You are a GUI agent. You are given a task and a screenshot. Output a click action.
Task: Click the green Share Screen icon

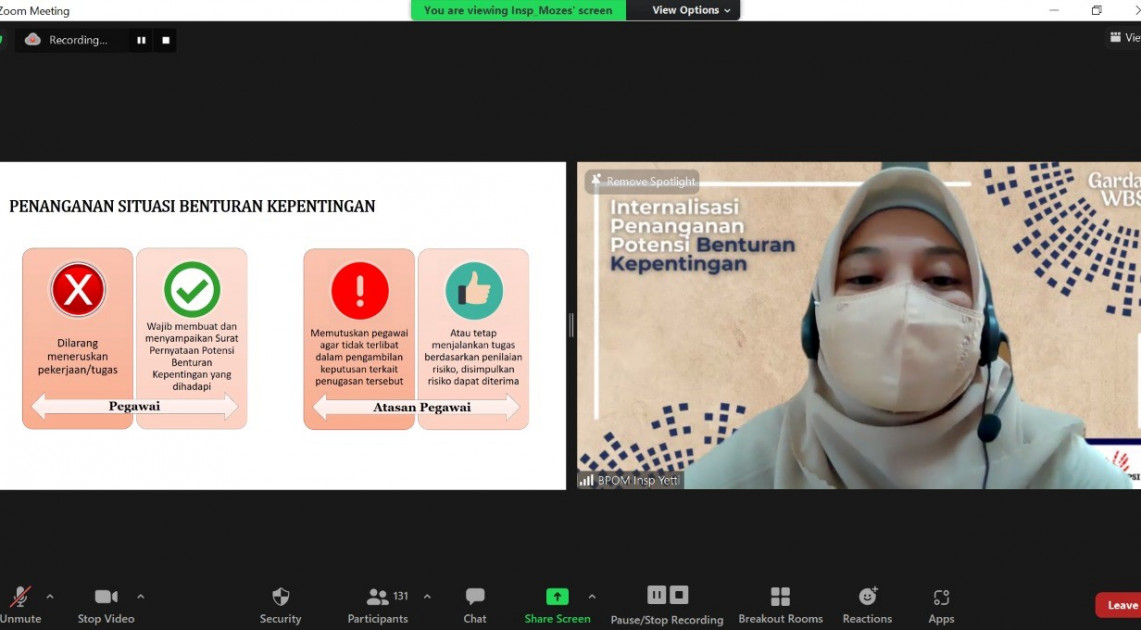pyautogui.click(x=557, y=597)
